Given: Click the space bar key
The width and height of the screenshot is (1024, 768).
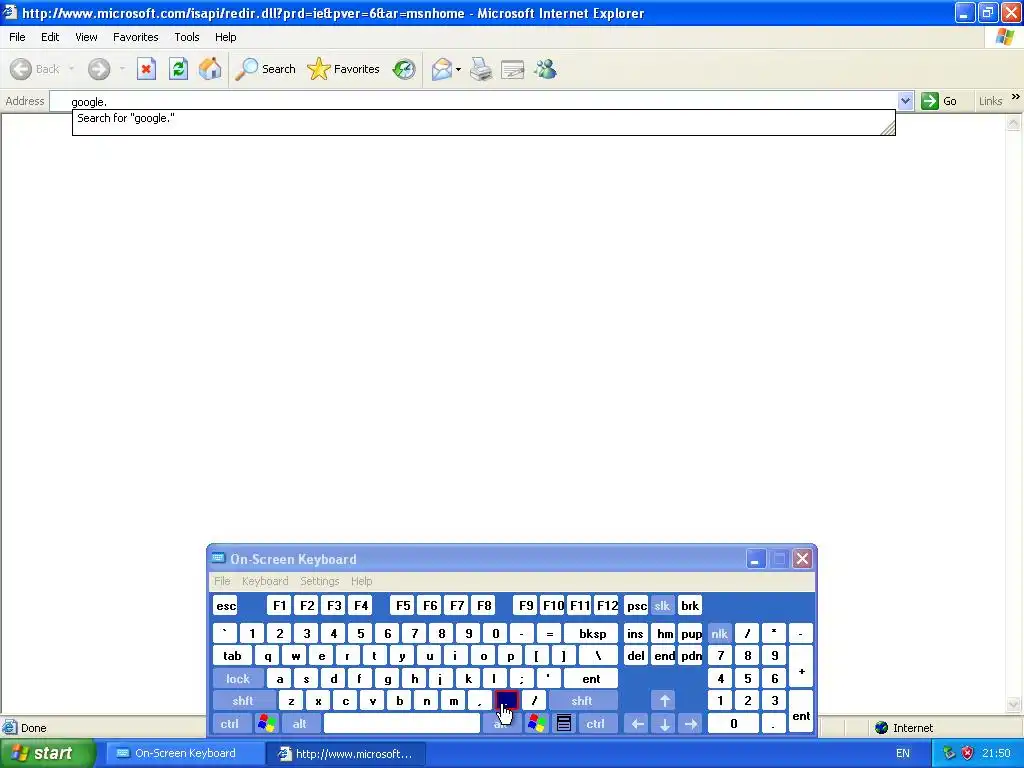Looking at the screenshot, I should 402,724.
